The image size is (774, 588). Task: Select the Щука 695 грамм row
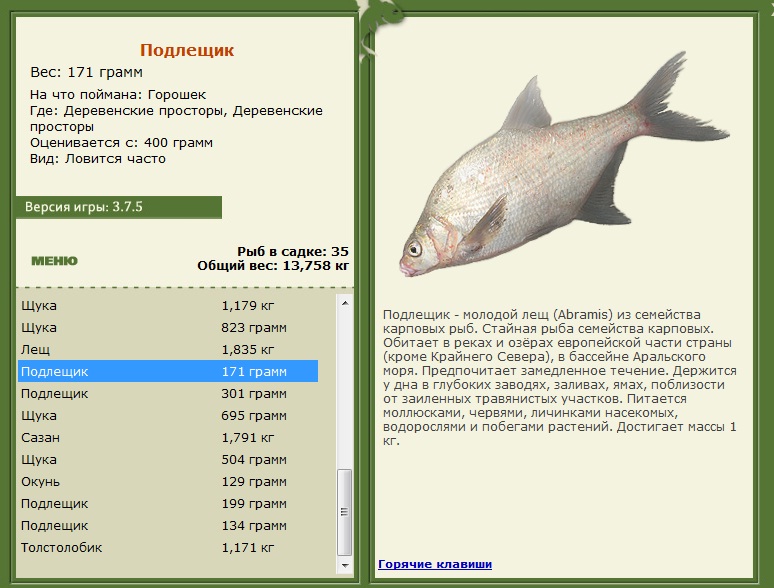click(168, 416)
